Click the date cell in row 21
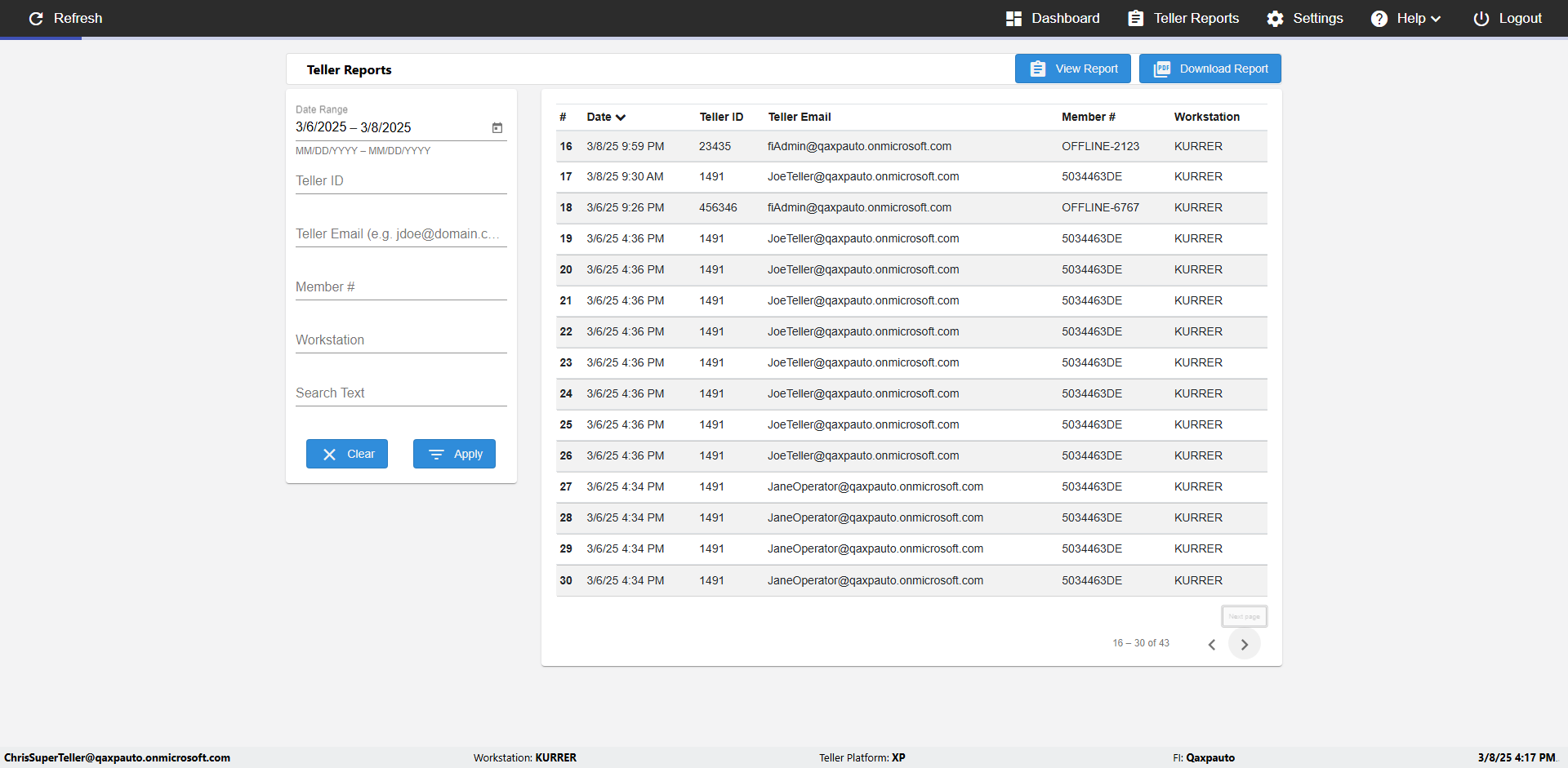 pos(626,300)
